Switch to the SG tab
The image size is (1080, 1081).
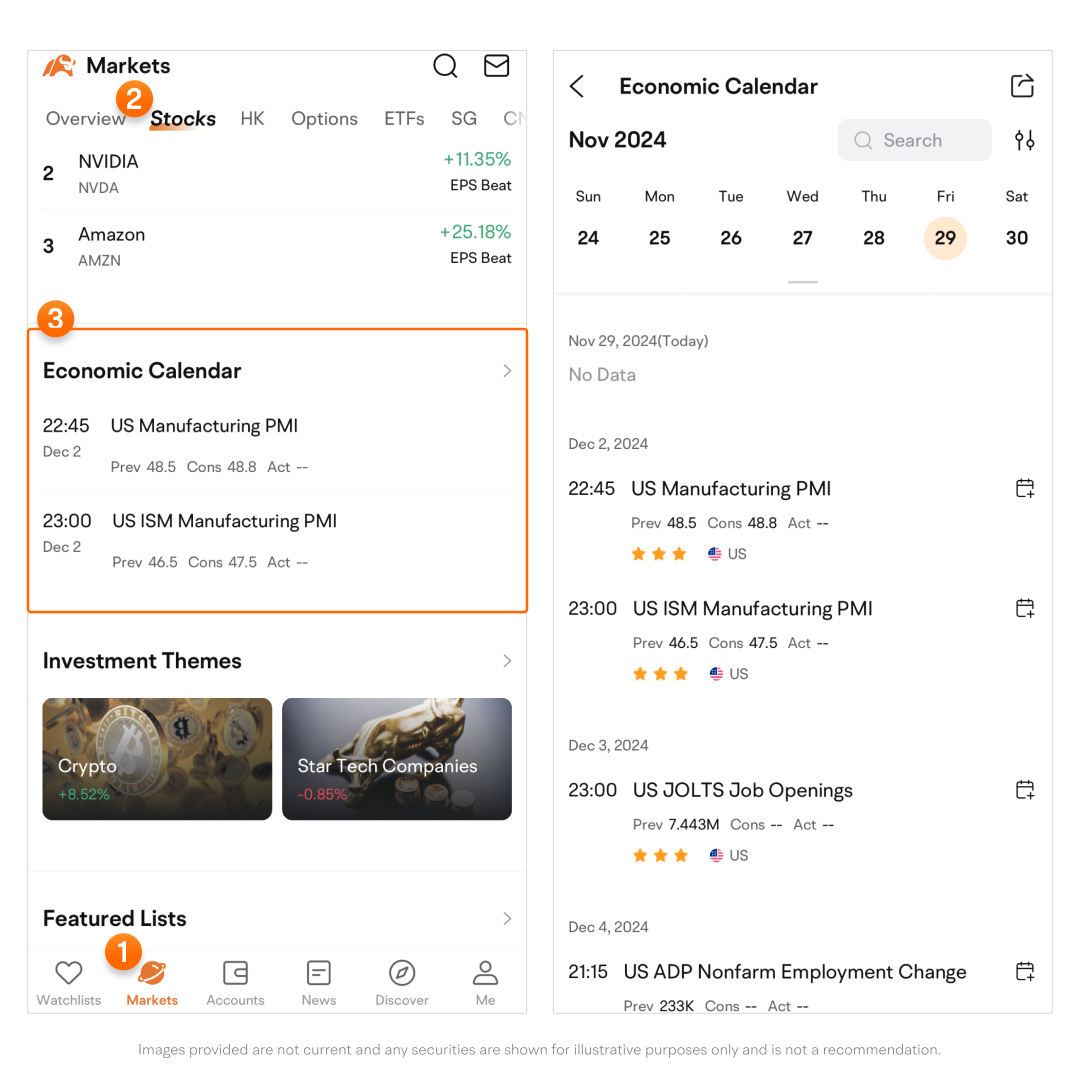coord(464,119)
